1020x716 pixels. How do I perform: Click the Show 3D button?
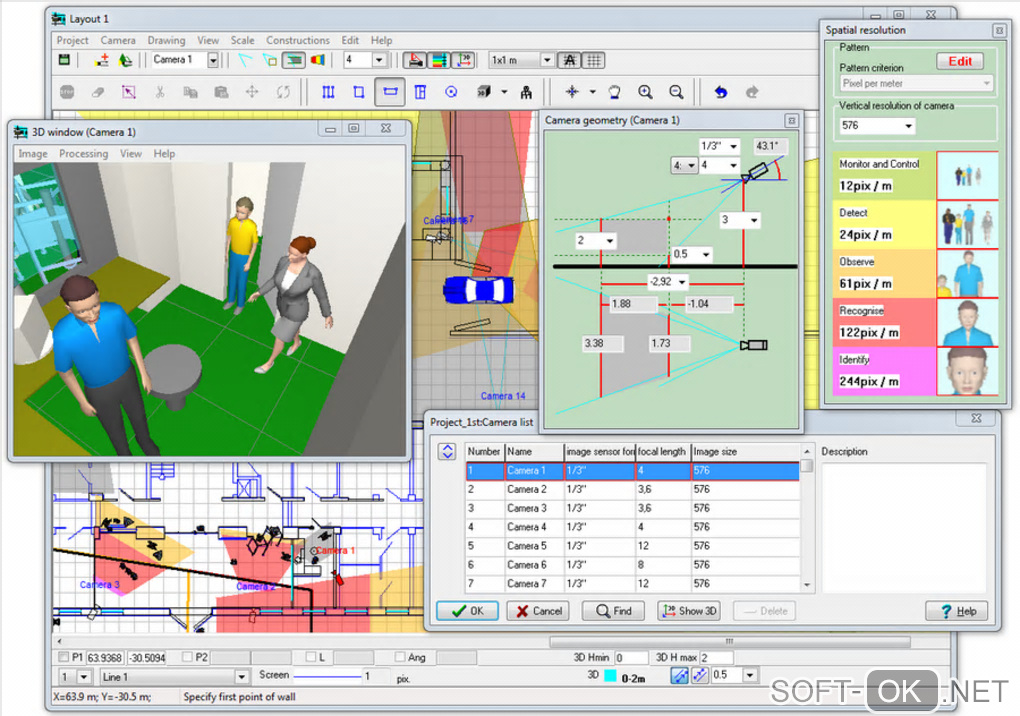[688, 611]
